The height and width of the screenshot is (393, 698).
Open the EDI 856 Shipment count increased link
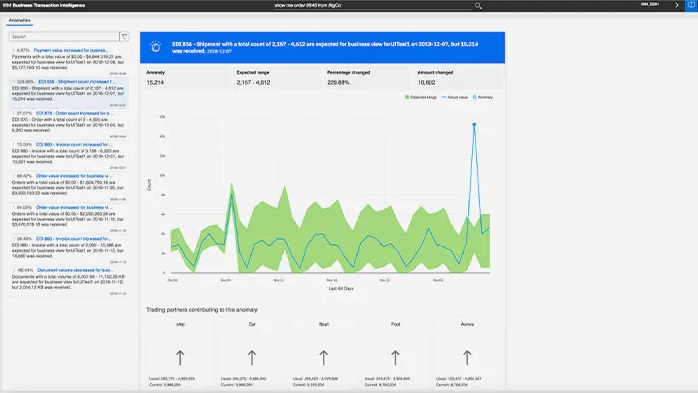click(x=77, y=82)
